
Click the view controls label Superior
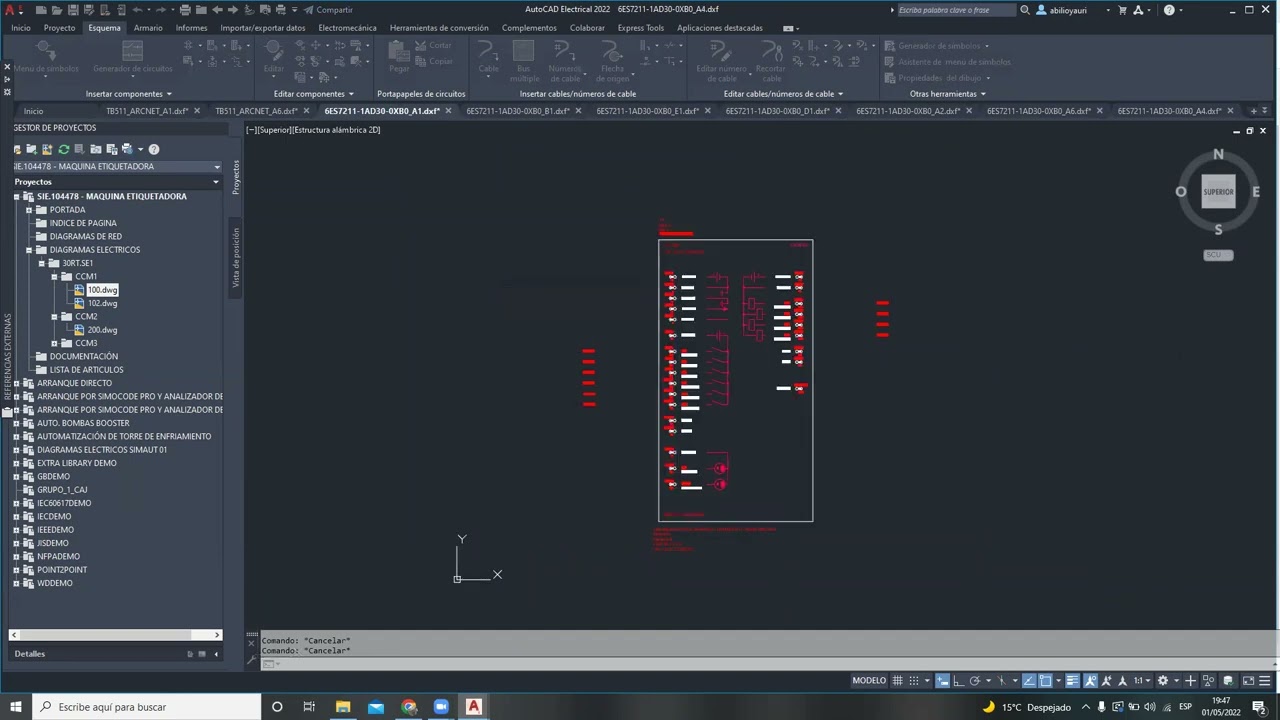point(273,130)
